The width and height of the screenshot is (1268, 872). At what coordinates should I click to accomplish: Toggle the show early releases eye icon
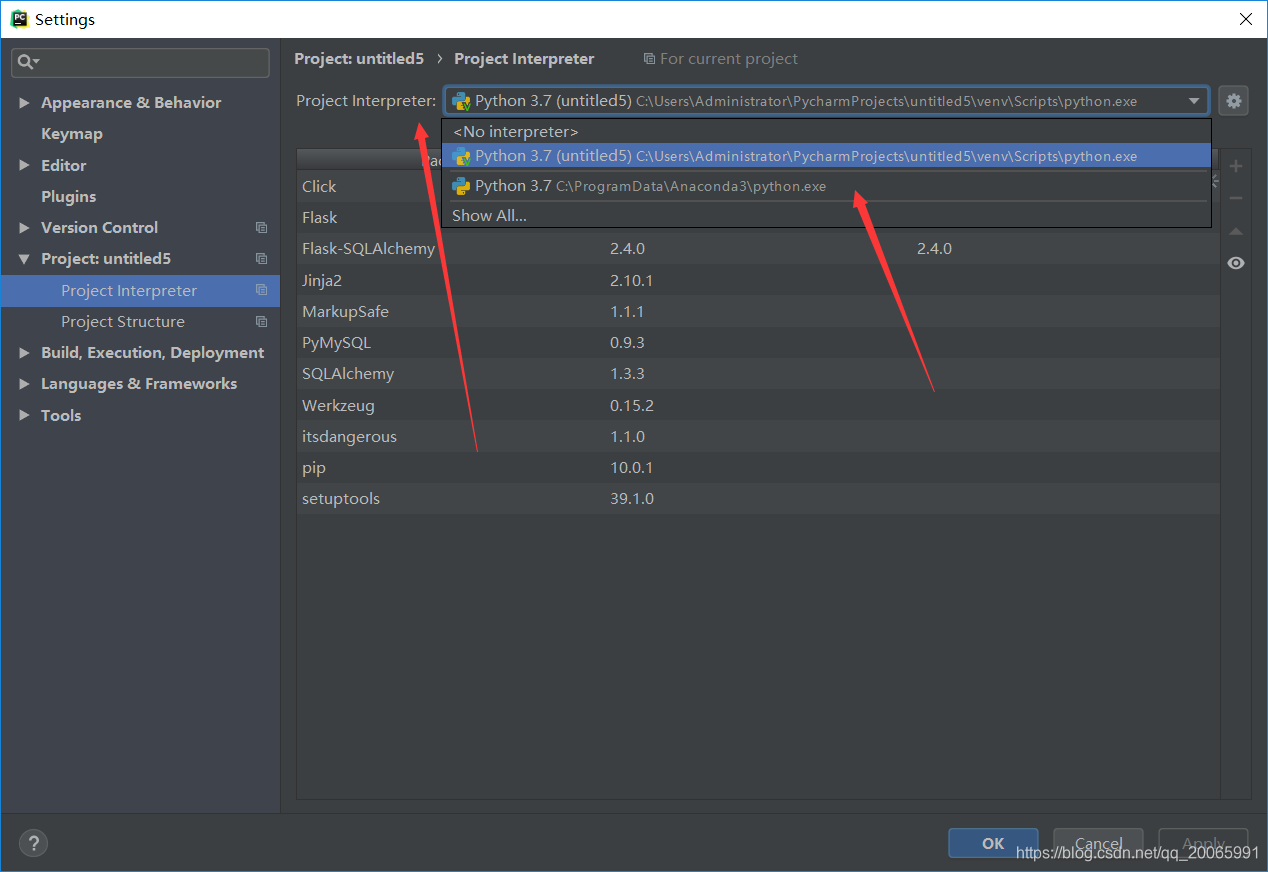pyautogui.click(x=1236, y=263)
